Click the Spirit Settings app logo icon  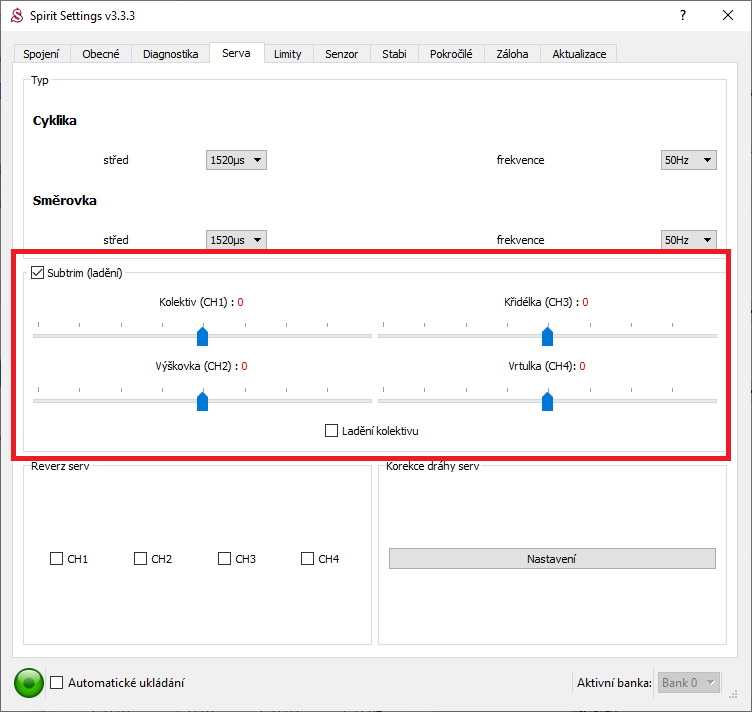[15, 15]
